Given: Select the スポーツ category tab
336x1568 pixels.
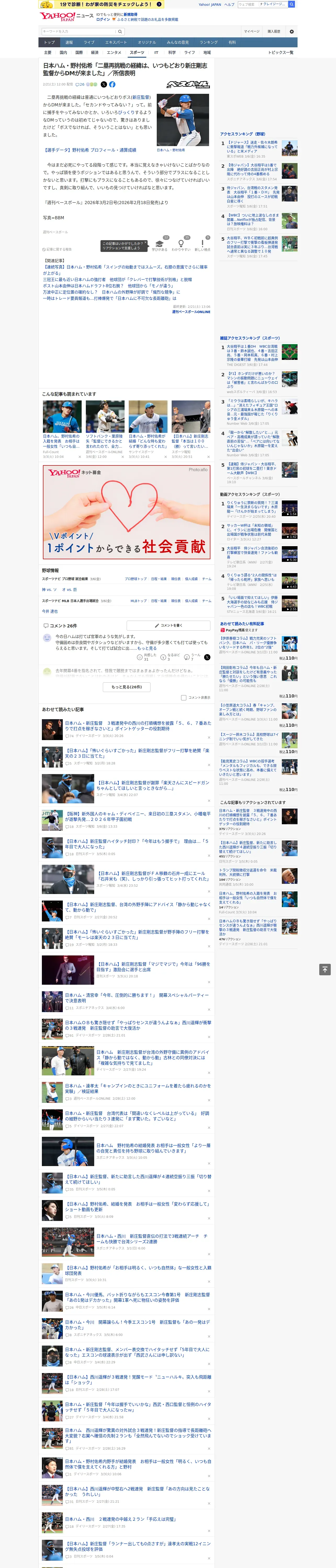Looking at the screenshot, I should click(137, 52).
